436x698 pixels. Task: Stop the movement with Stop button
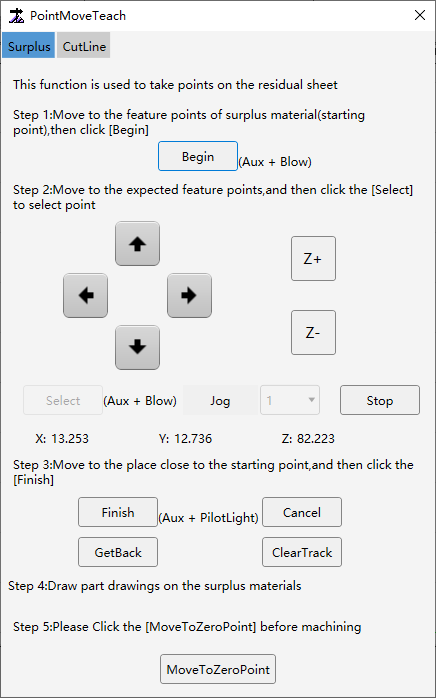click(380, 400)
